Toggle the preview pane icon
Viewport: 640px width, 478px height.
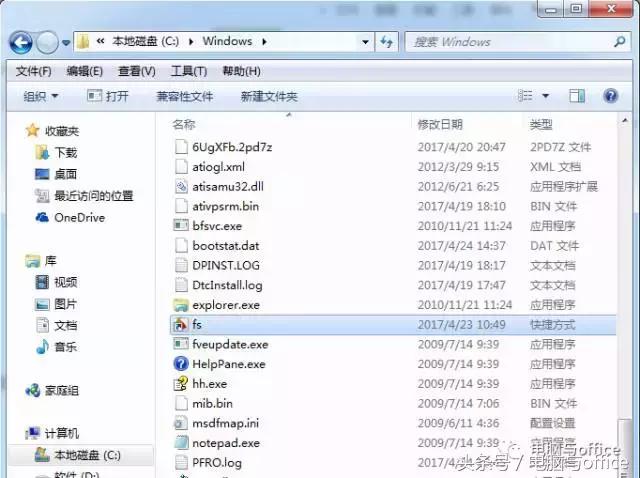pos(577,96)
